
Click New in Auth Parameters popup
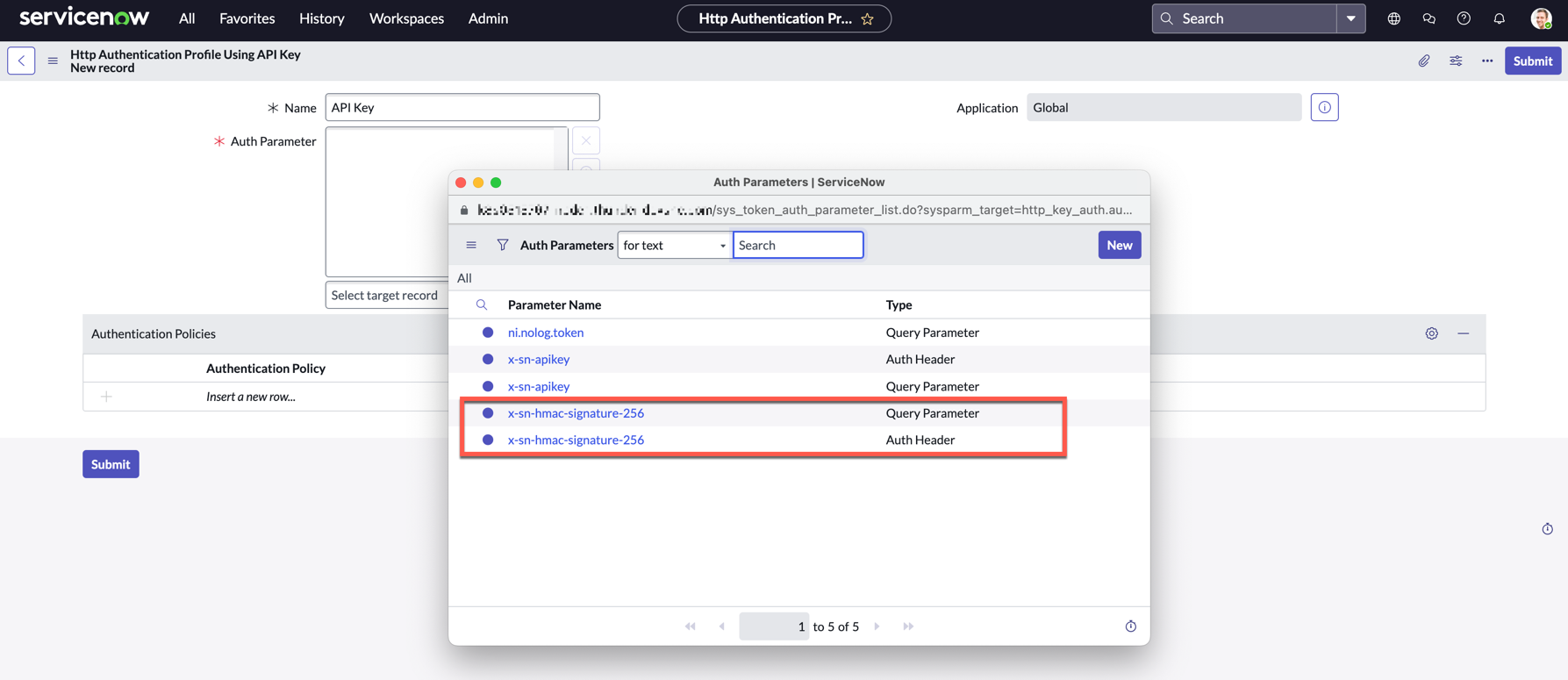1120,245
